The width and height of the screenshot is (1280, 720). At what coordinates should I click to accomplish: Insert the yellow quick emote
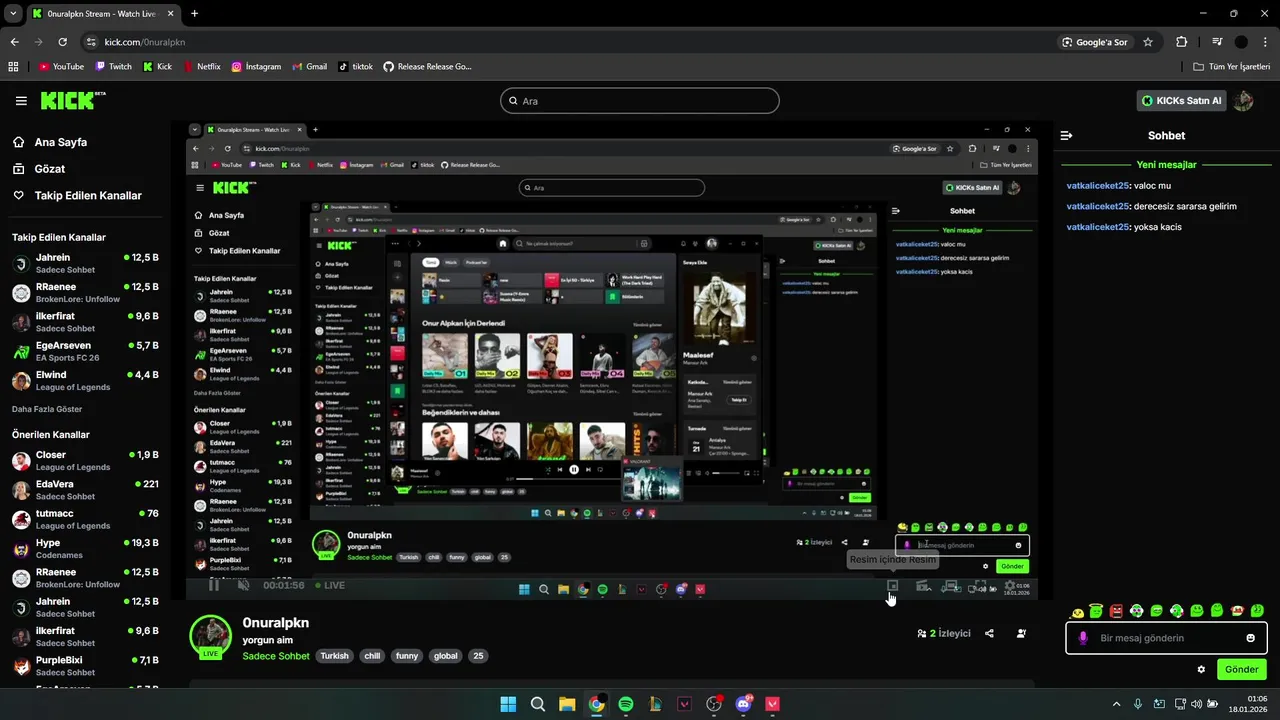[x=1077, y=611]
